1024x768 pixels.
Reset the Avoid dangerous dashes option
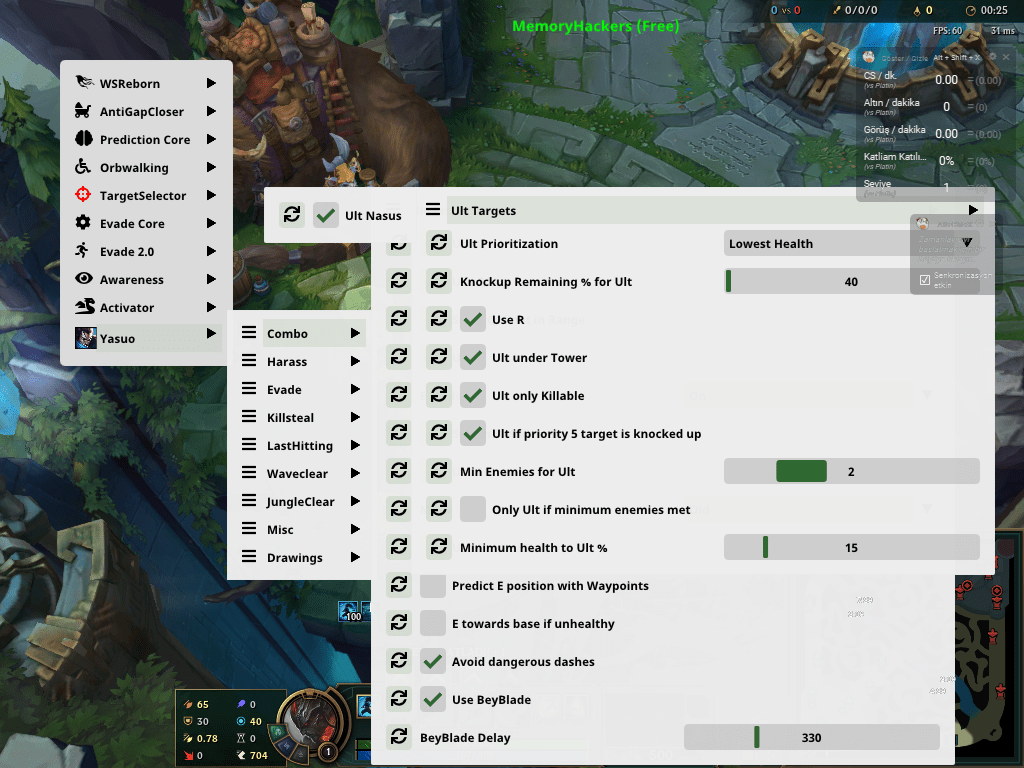tap(398, 661)
